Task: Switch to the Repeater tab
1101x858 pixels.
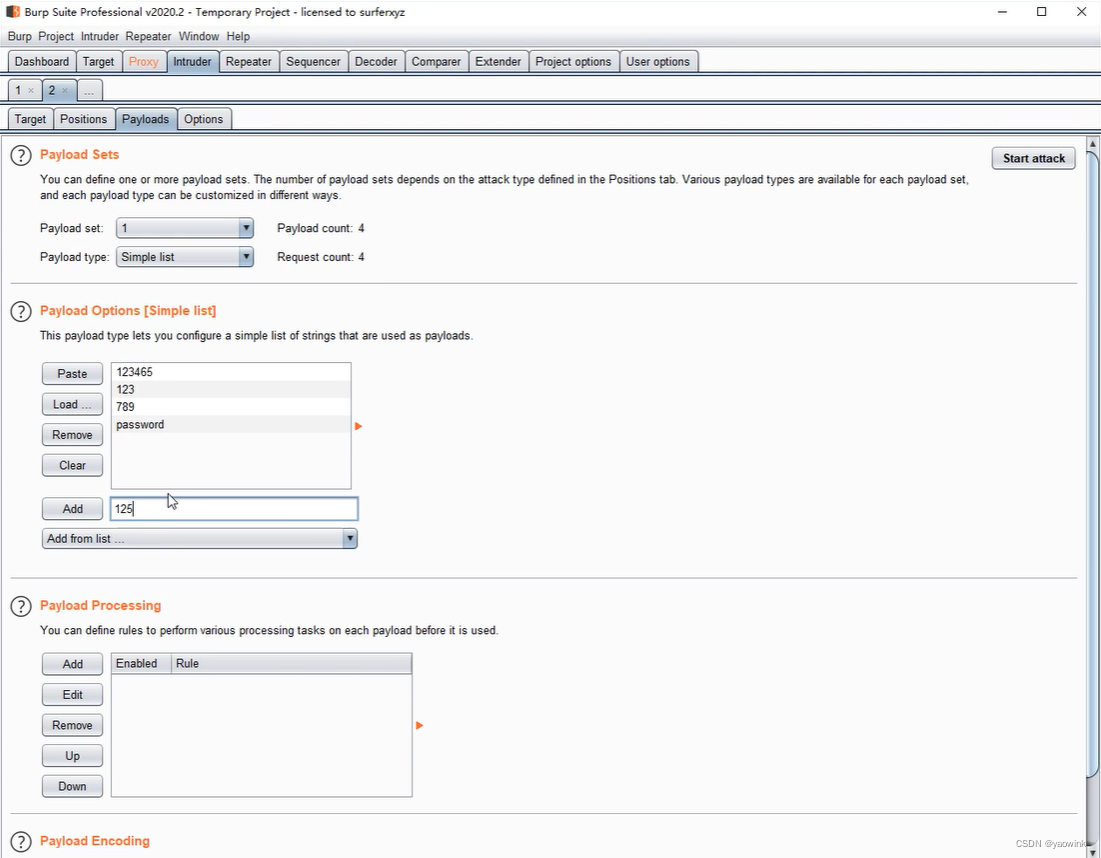Action: [x=249, y=62]
